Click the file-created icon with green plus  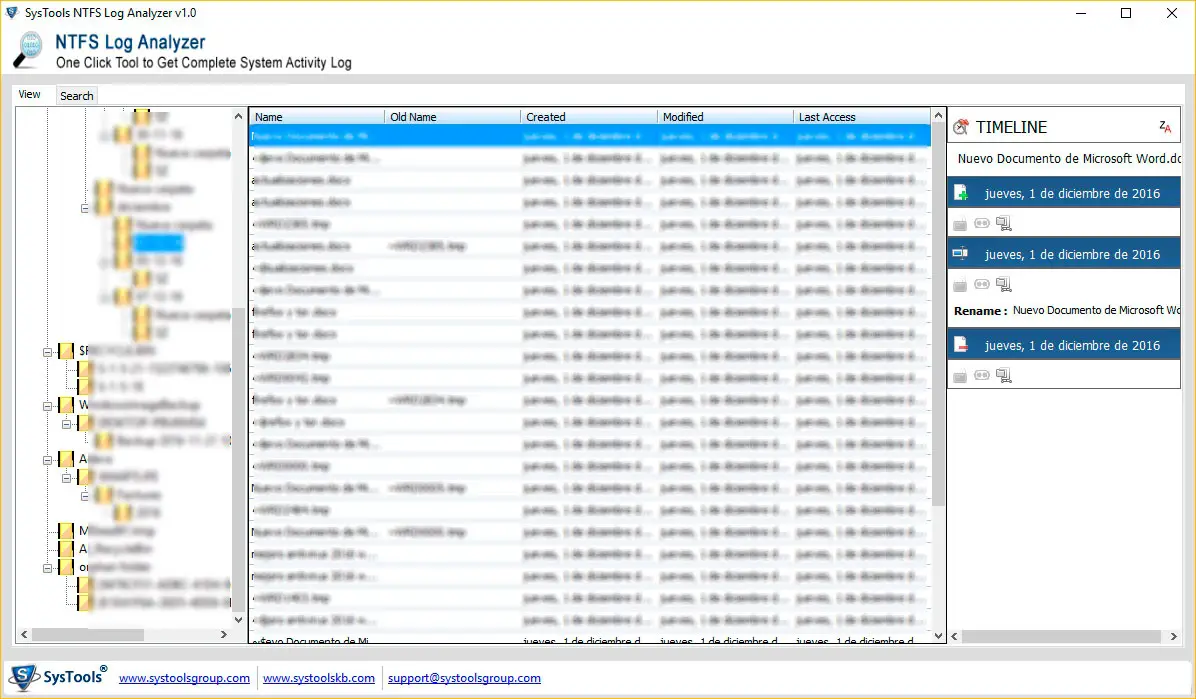[x=961, y=193]
